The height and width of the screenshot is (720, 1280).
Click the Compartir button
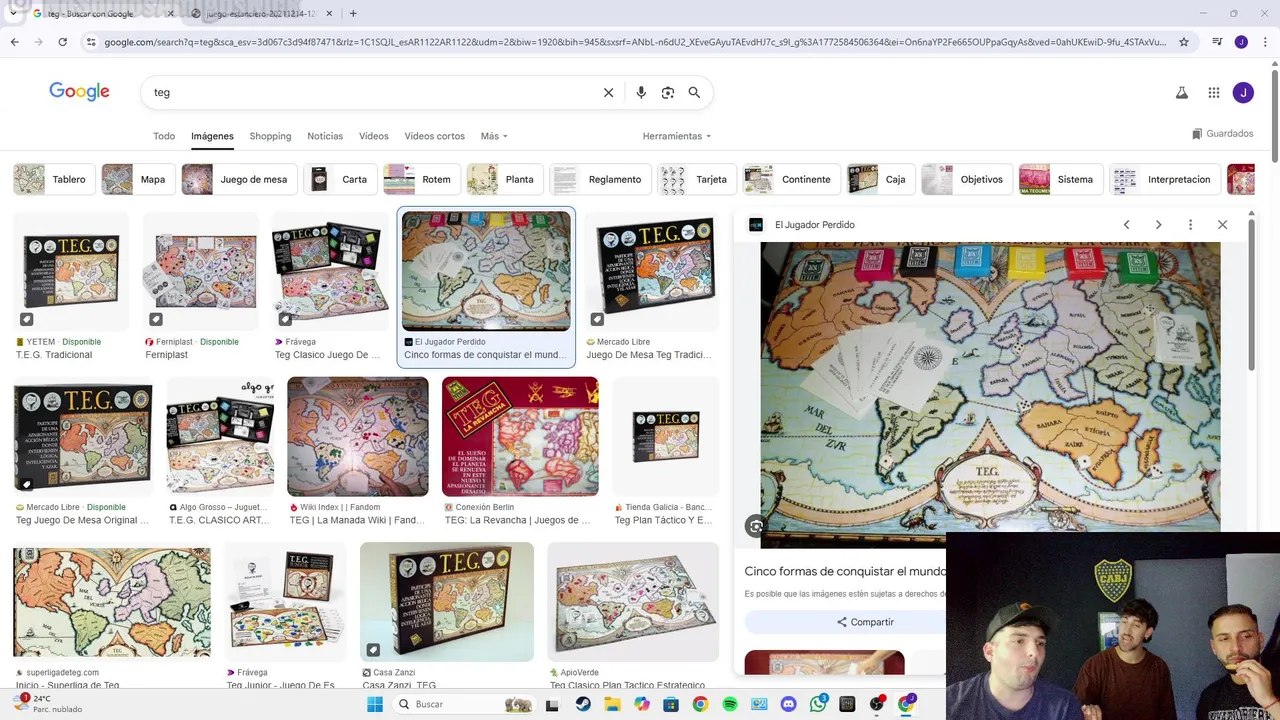coord(866,622)
